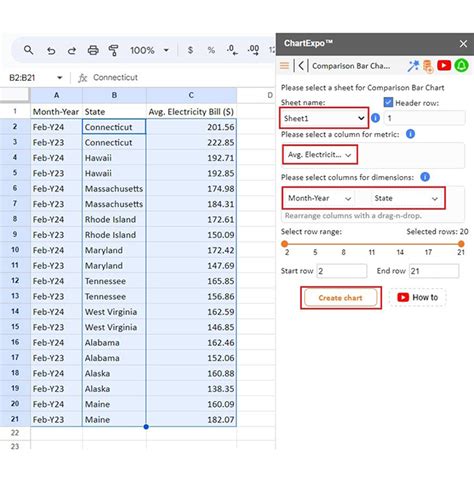
Task: Open the Sheet1 sheet name dropdown
Action: (324, 118)
